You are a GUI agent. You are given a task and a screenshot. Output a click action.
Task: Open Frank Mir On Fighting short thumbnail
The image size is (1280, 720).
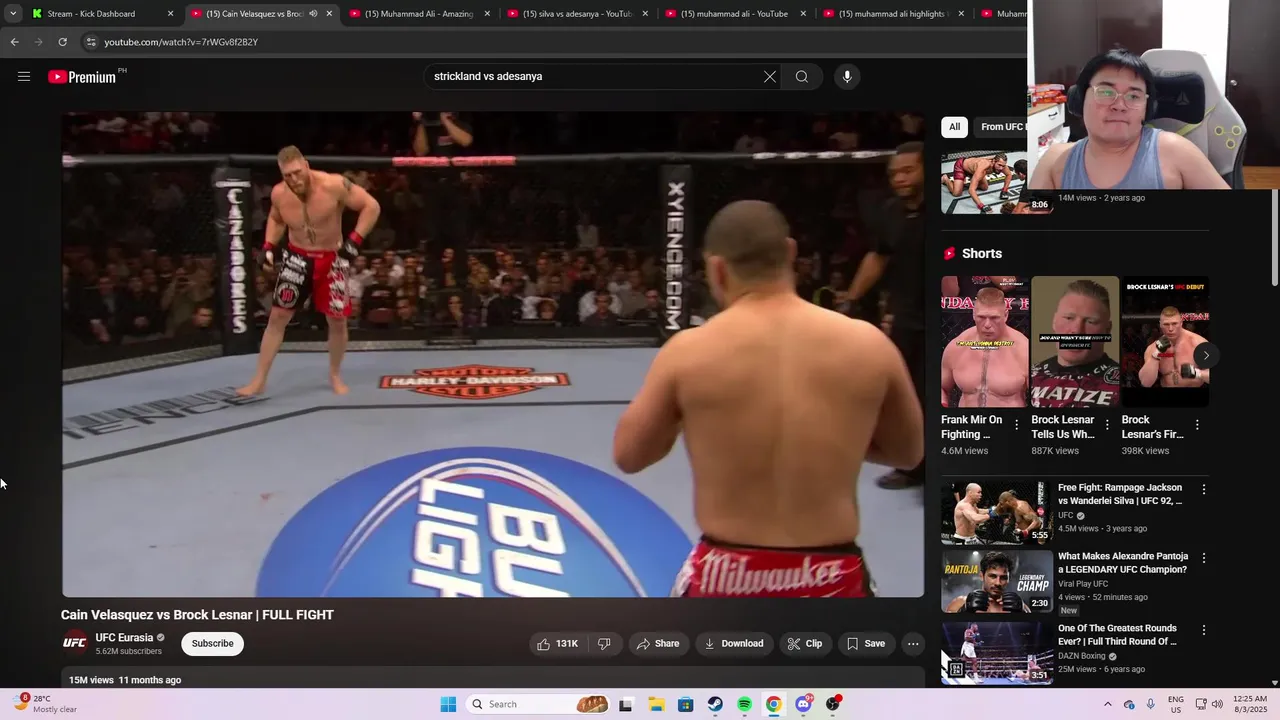[985, 342]
